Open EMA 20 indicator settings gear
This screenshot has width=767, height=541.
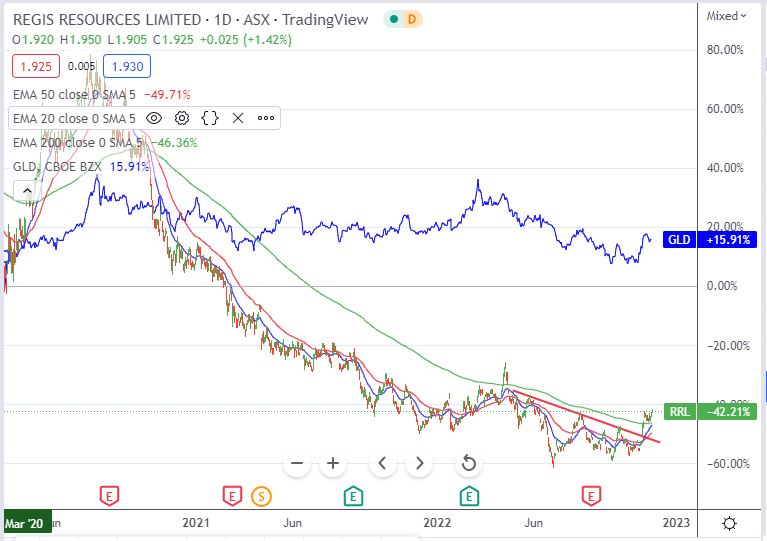click(182, 118)
